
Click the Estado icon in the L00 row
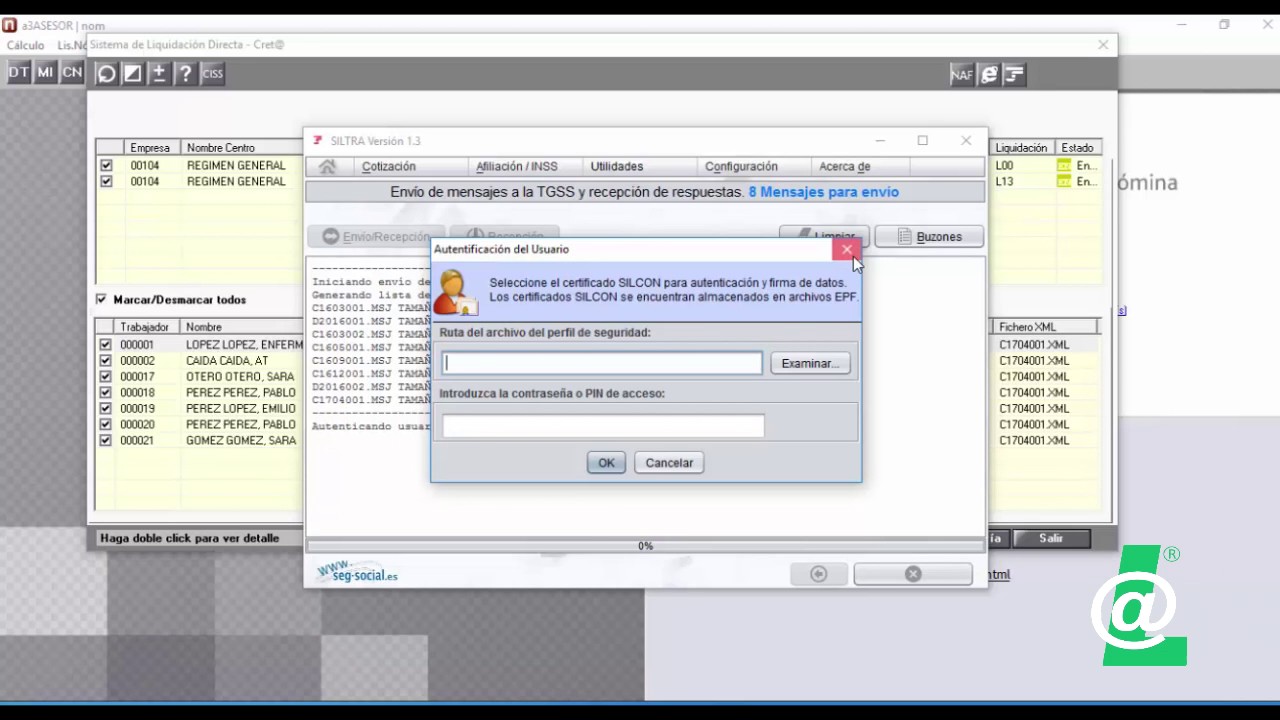point(1064,166)
